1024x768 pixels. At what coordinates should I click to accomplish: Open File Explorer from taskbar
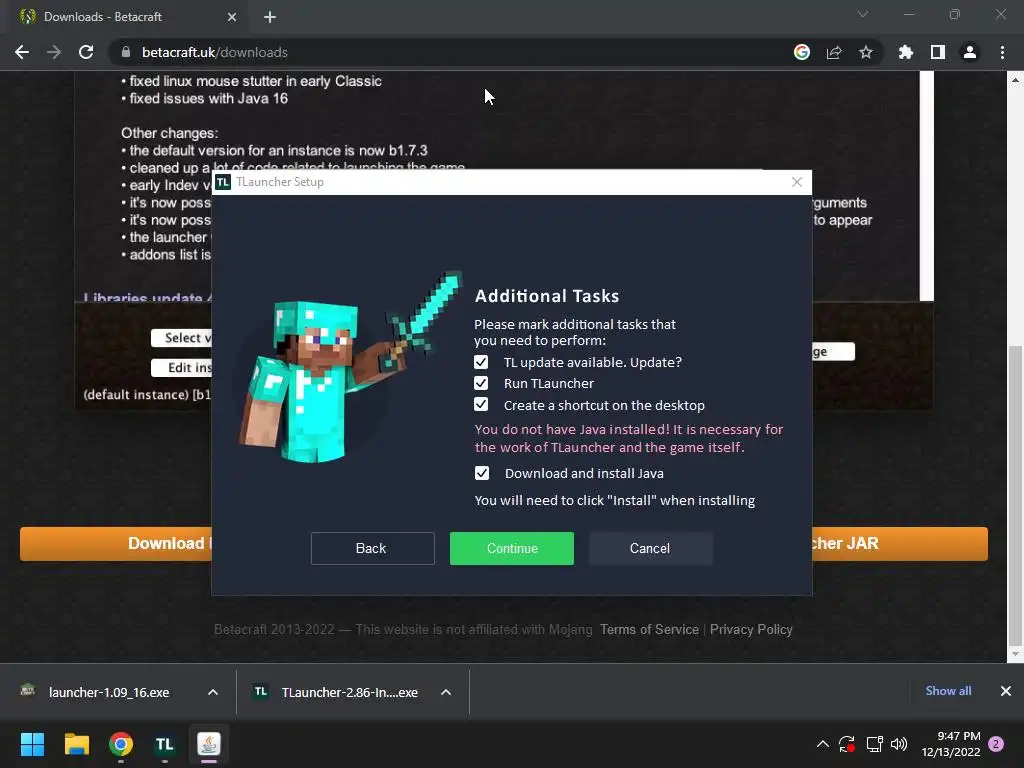(x=76, y=744)
